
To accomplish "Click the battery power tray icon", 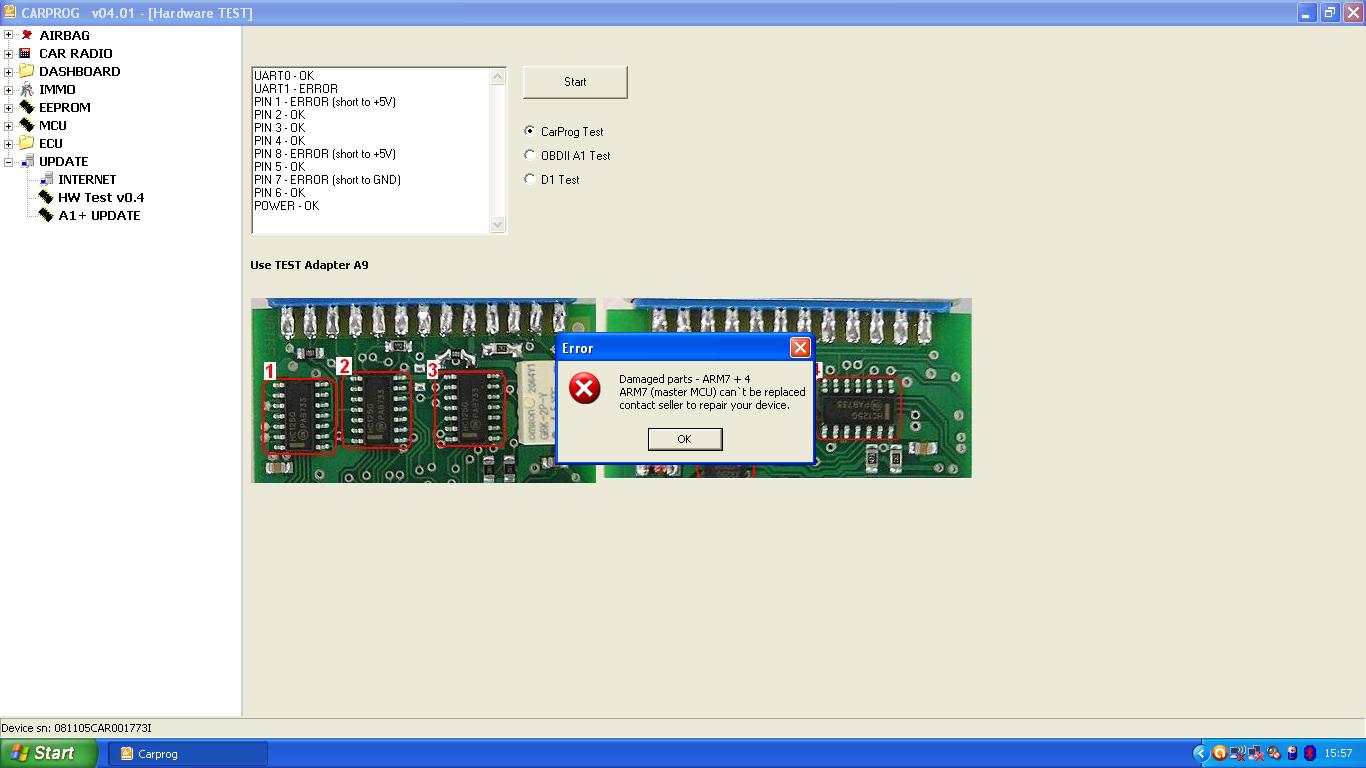I will pos(1292,753).
